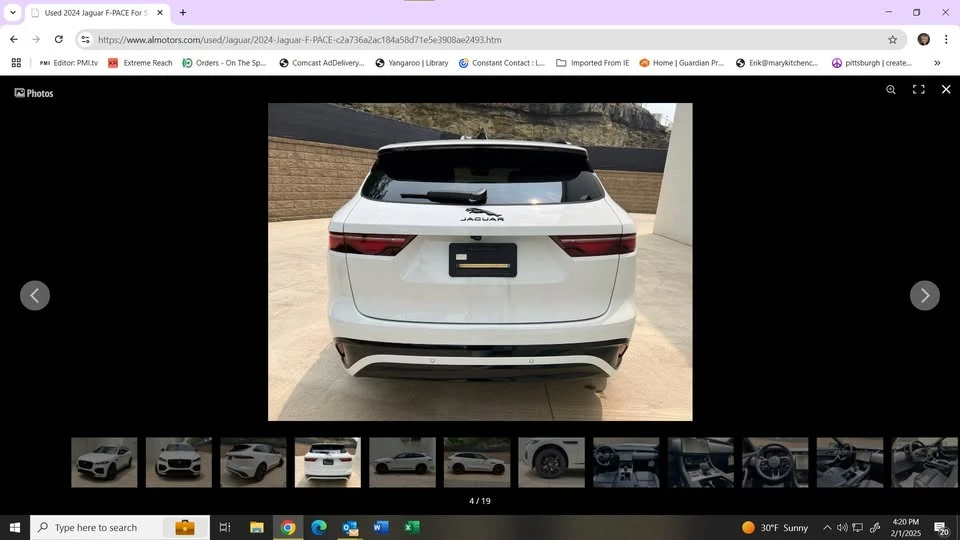Open the tab search dropdown

coord(13,12)
